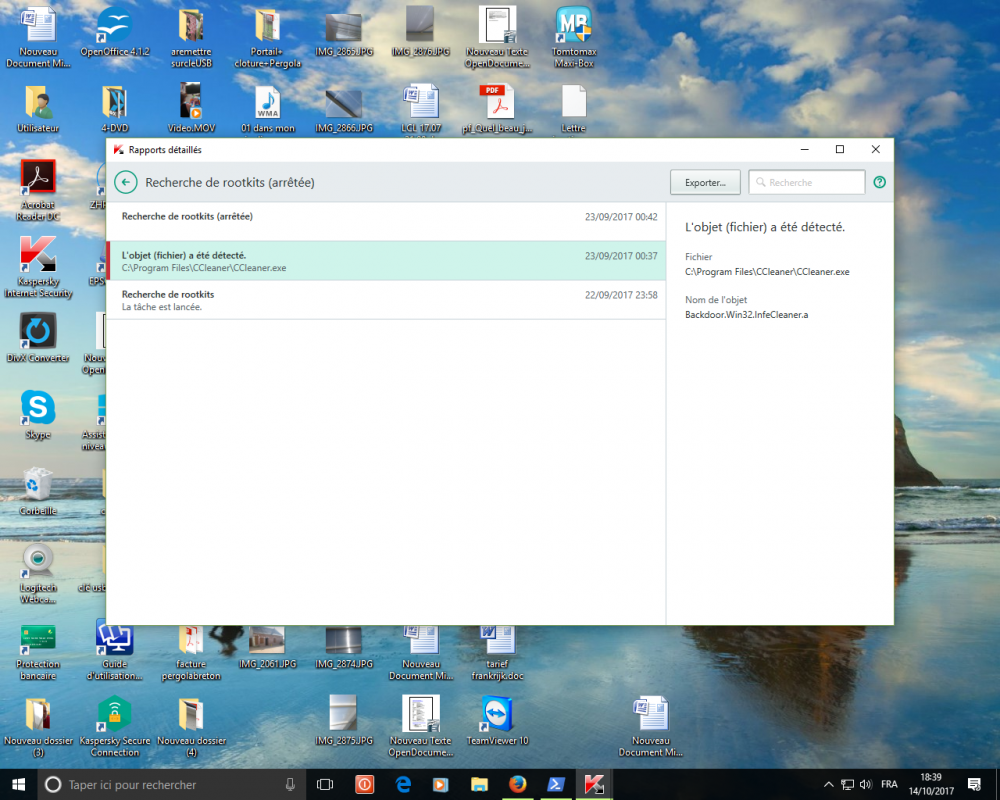Open the Action Center notifications icon
Image resolution: width=1000 pixels, height=800 pixels.
[x=975, y=784]
